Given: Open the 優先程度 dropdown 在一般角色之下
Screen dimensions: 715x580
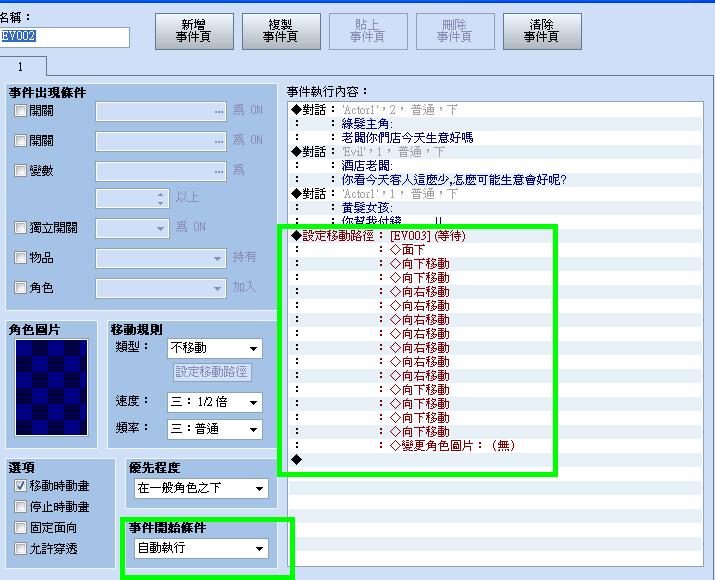Looking at the screenshot, I should (x=201, y=488).
